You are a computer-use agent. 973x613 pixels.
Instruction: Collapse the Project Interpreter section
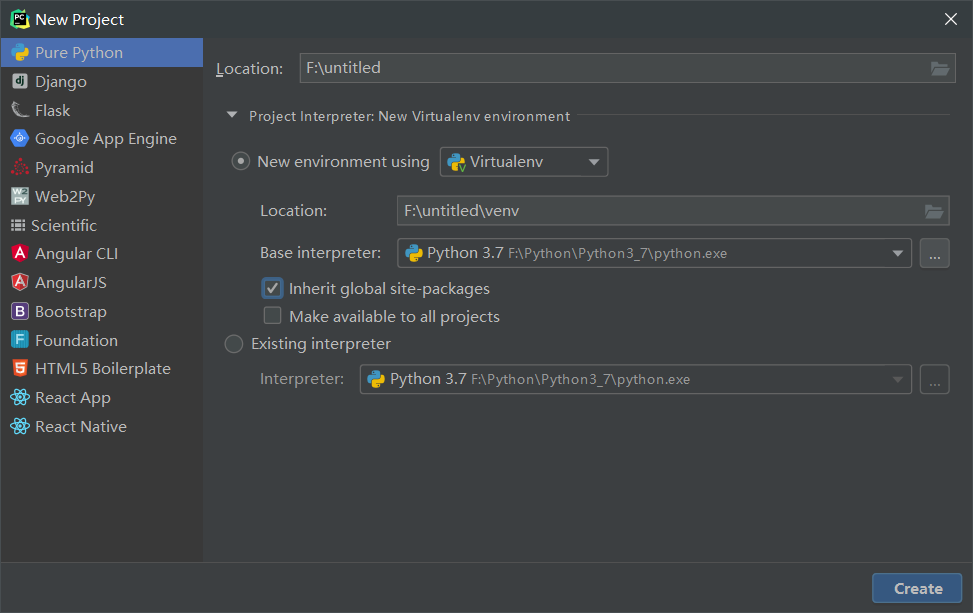tap(232, 115)
